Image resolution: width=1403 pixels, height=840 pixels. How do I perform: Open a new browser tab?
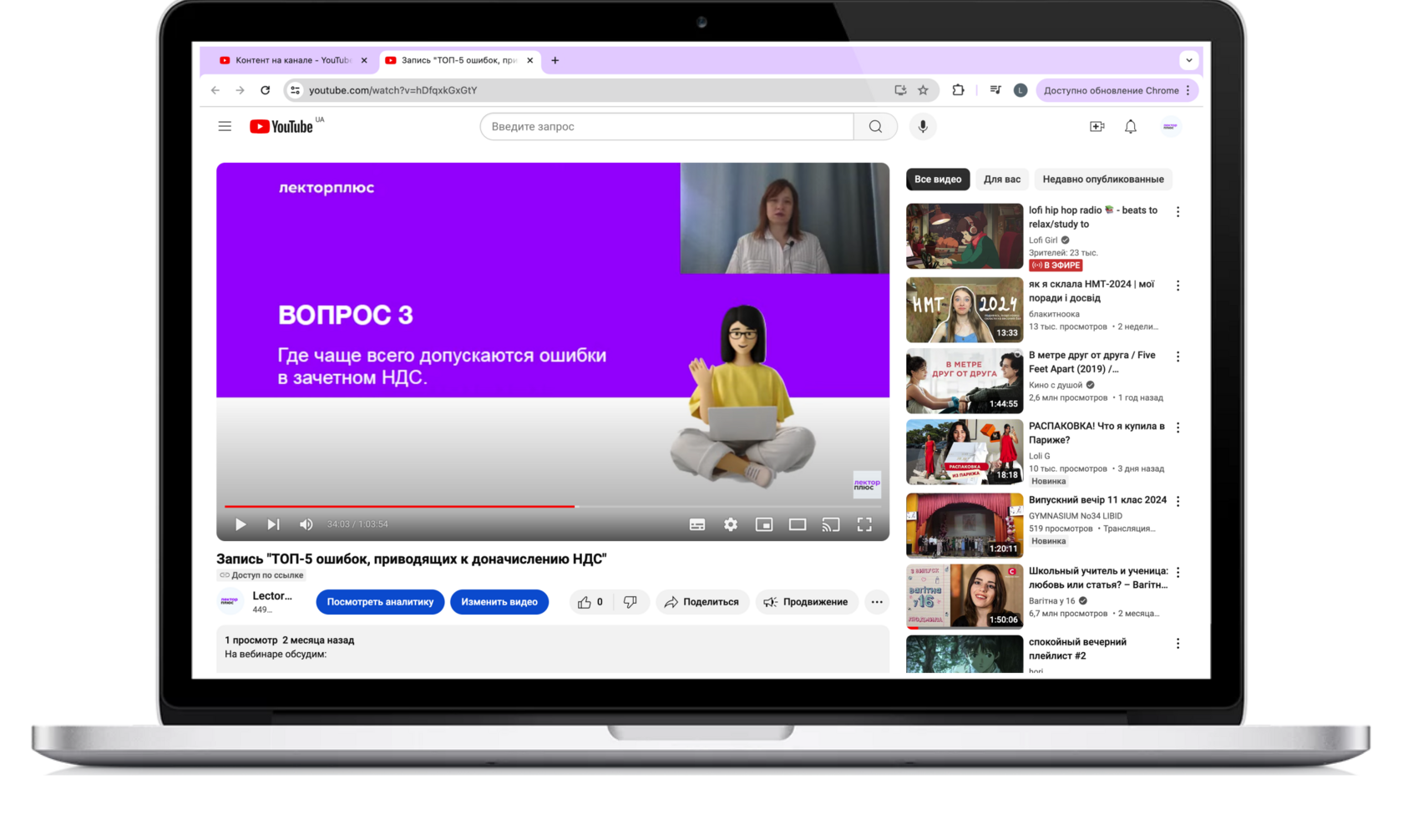[x=555, y=60]
